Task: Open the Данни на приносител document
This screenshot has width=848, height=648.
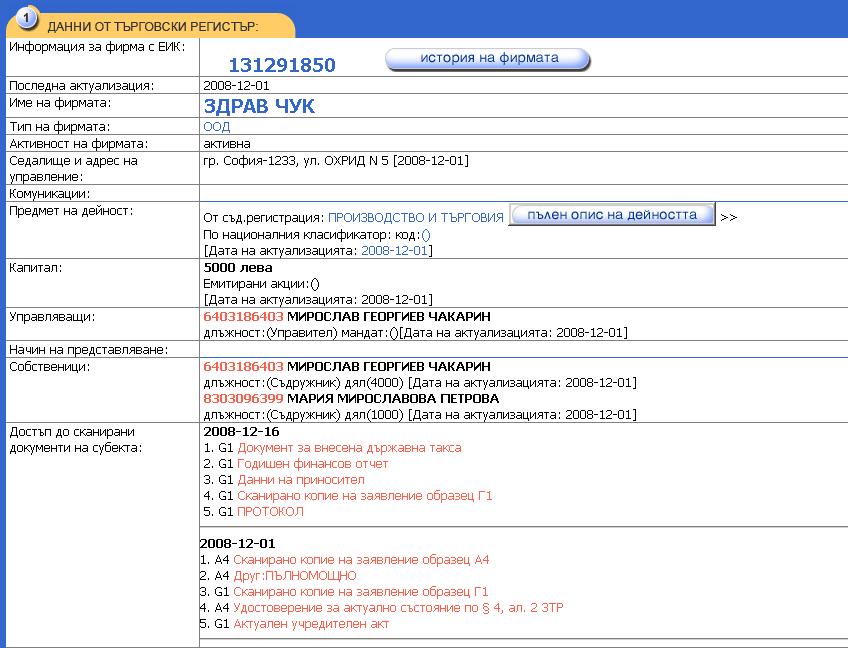Action: tap(301, 480)
